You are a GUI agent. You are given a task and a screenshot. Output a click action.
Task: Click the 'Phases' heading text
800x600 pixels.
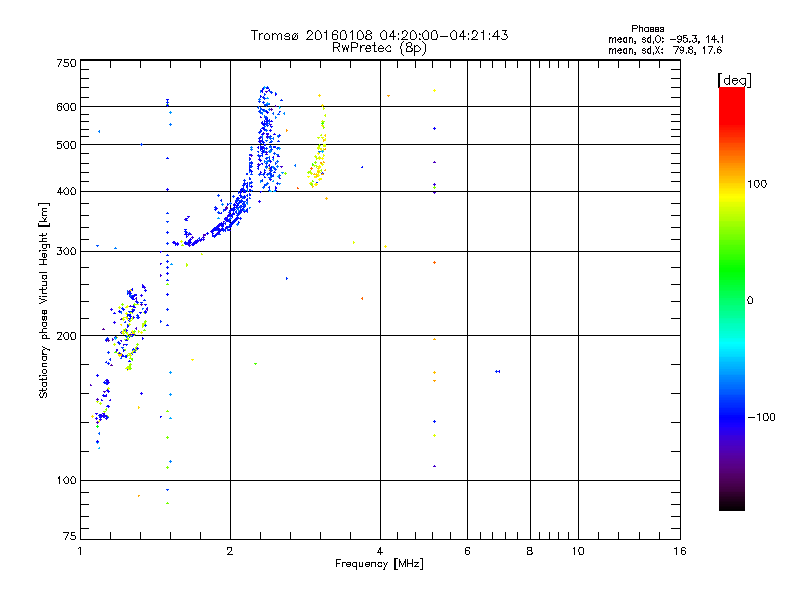click(x=647, y=29)
